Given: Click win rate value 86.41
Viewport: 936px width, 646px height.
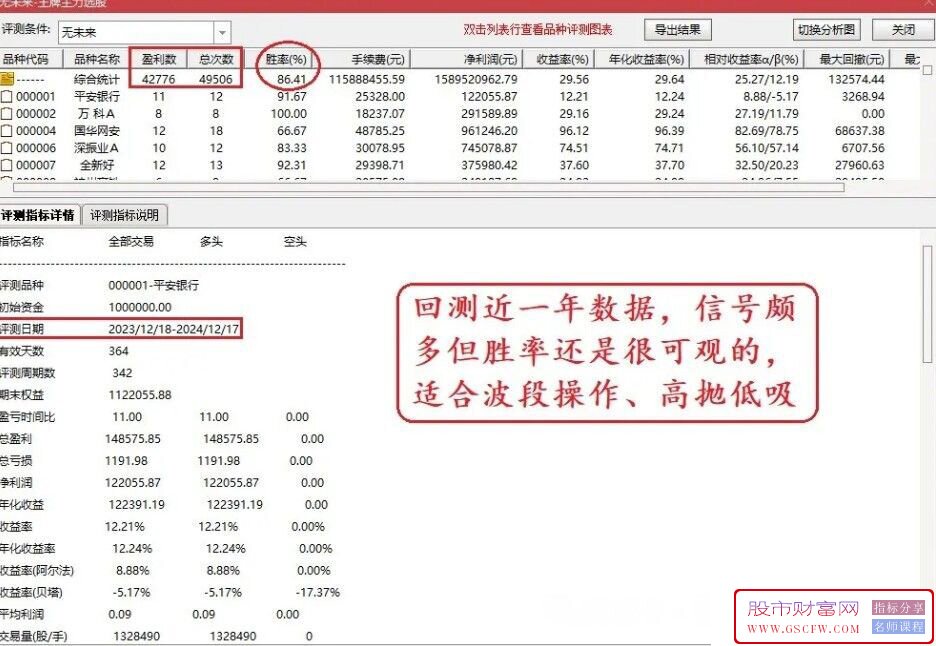Looking at the screenshot, I should pos(291,79).
